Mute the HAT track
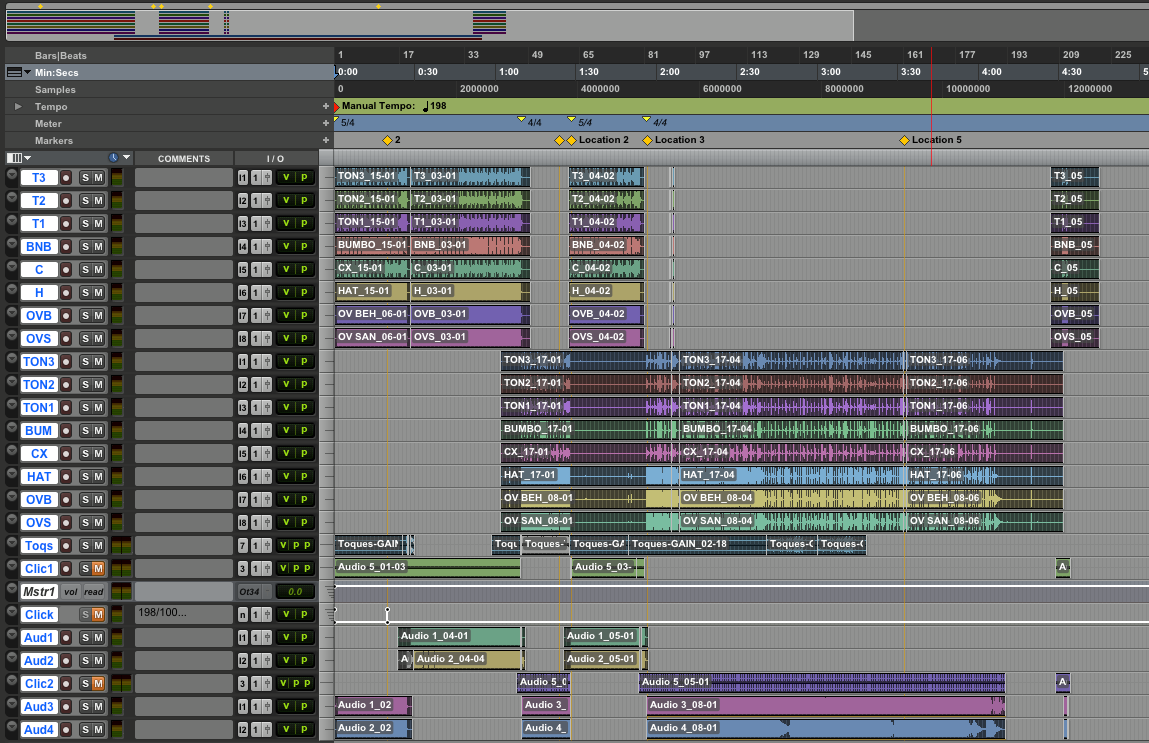Image resolution: width=1149 pixels, height=743 pixels. (x=98, y=477)
